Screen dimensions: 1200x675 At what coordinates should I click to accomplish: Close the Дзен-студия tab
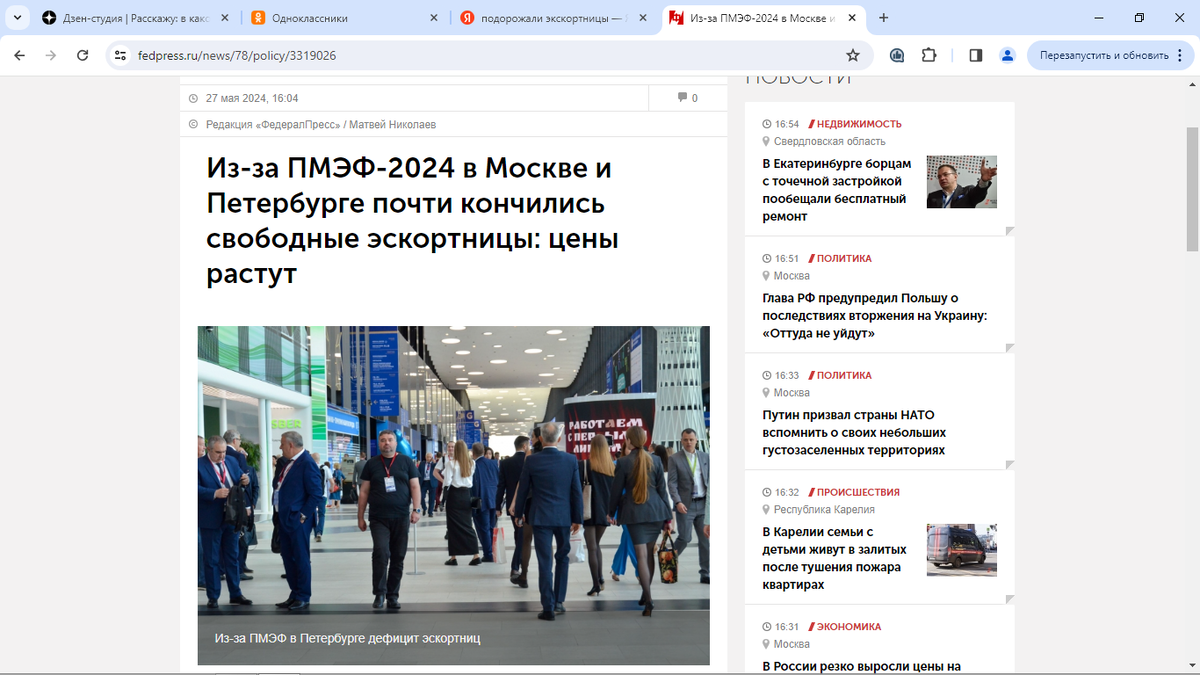click(x=224, y=18)
